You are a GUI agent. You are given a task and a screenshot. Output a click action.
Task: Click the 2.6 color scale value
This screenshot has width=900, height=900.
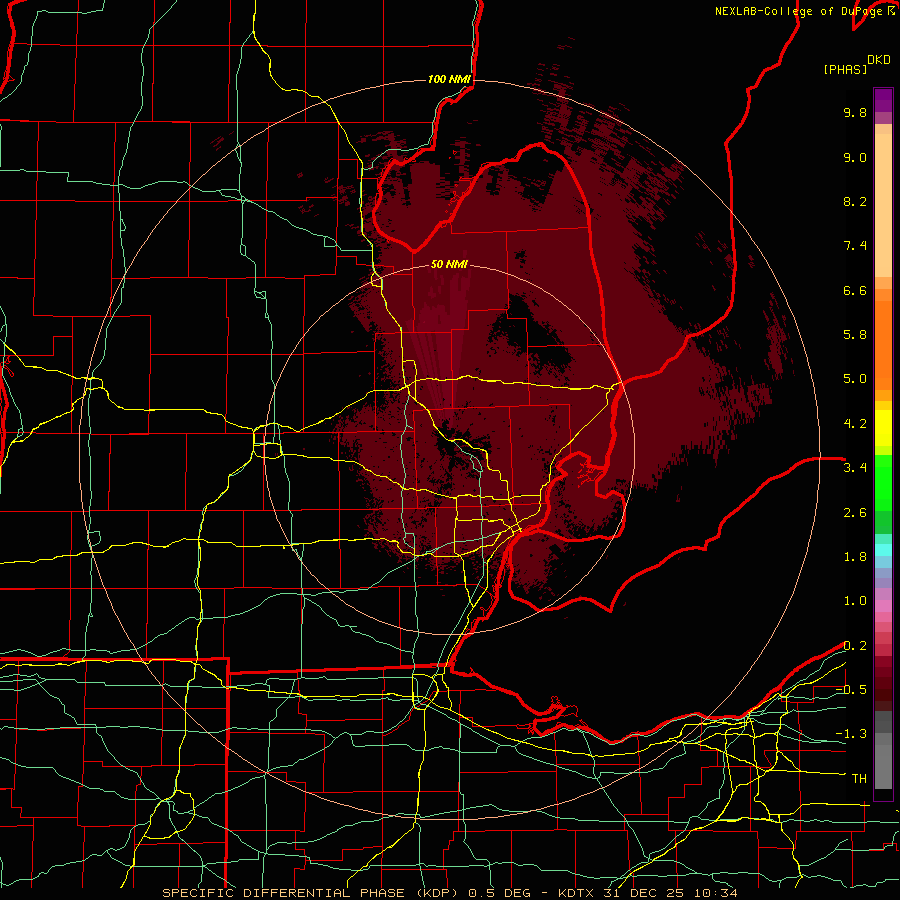[855, 513]
